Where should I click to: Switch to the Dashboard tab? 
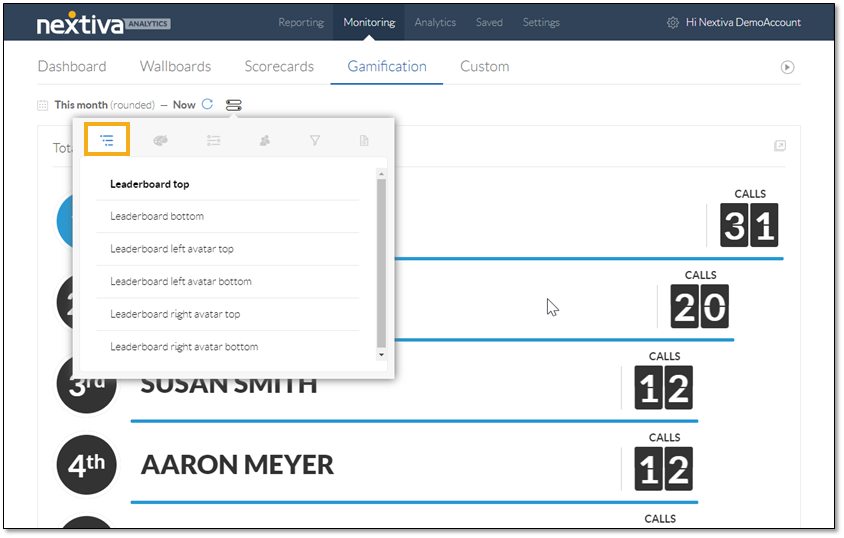pos(72,66)
